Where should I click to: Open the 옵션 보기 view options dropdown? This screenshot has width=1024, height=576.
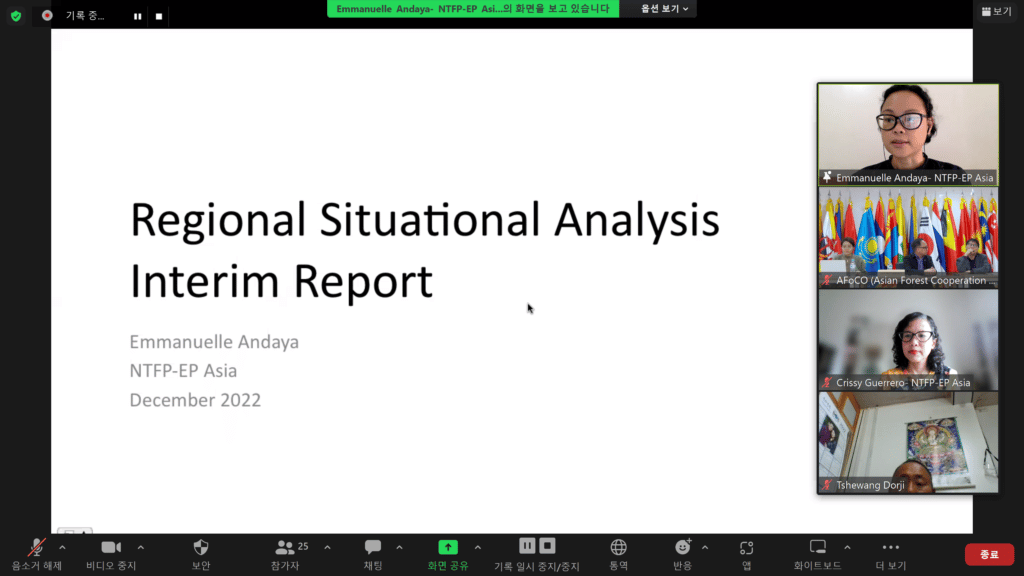[x=664, y=9]
